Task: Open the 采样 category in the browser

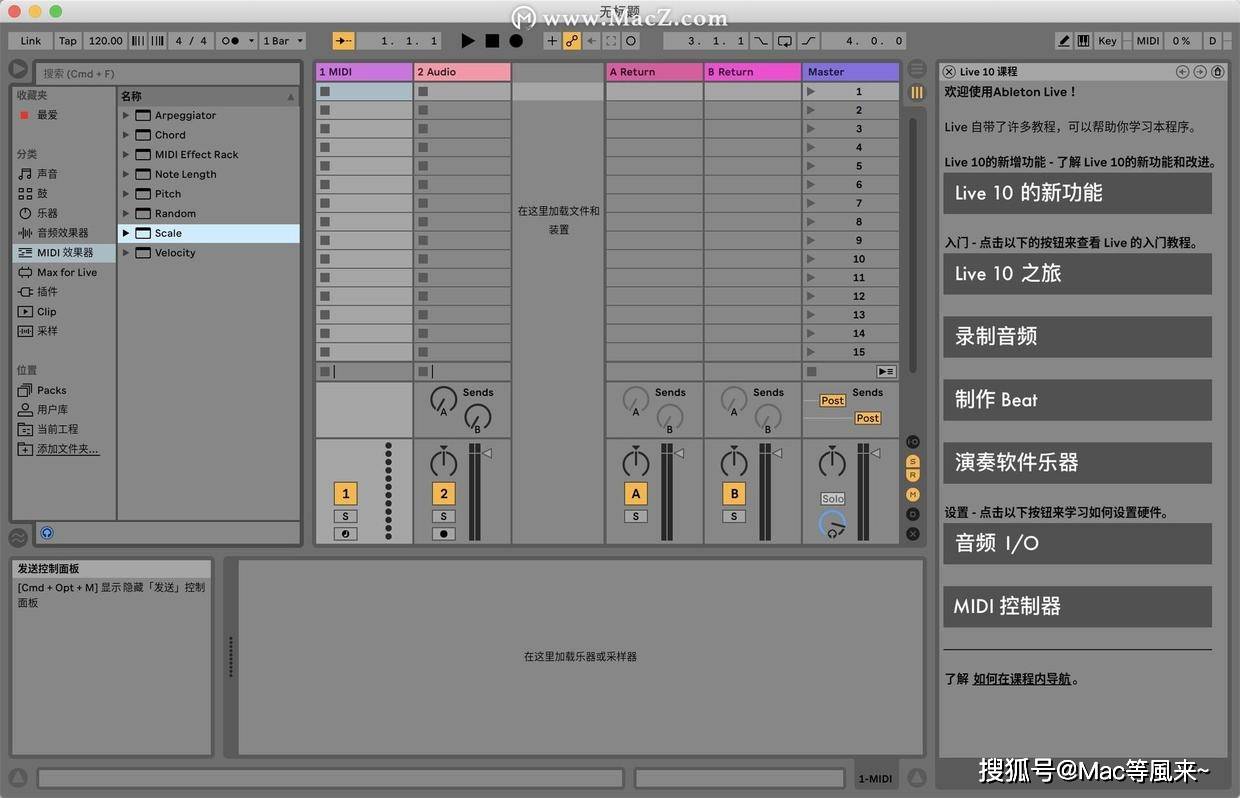Action: 47,331
